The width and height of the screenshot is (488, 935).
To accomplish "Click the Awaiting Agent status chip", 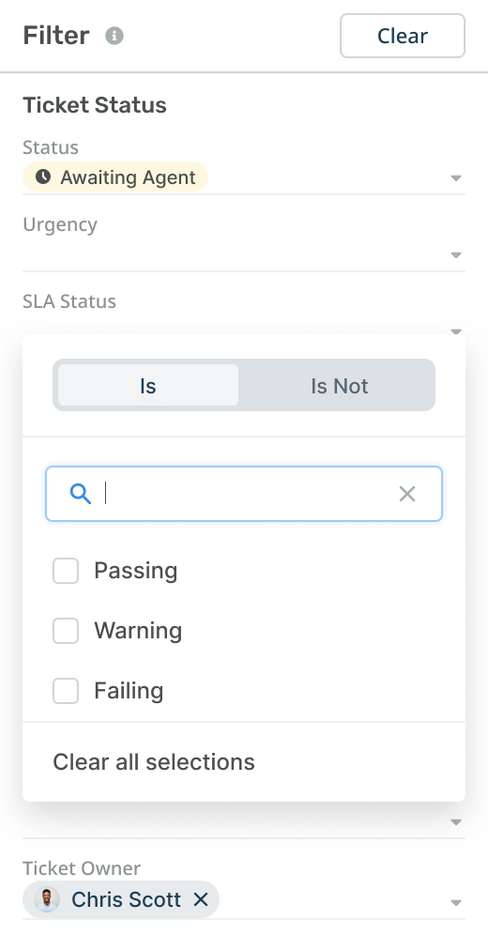I will (115, 177).
